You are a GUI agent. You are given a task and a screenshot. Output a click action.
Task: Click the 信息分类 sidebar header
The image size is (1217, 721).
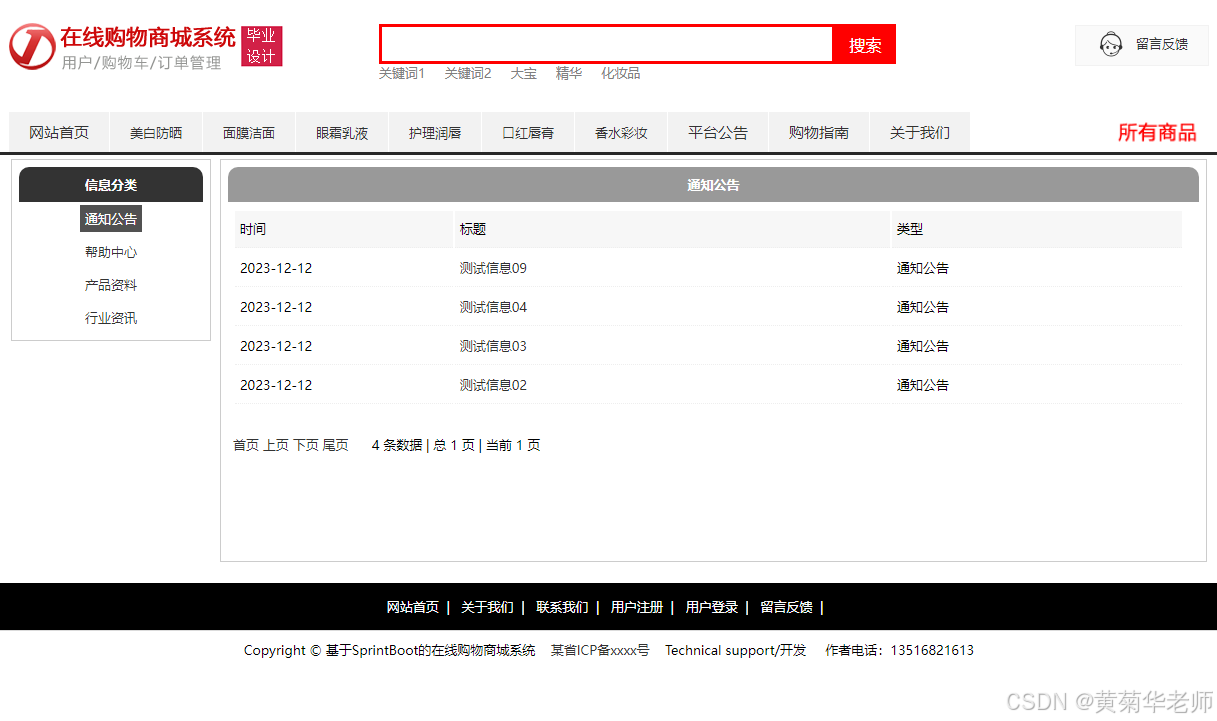(111, 185)
